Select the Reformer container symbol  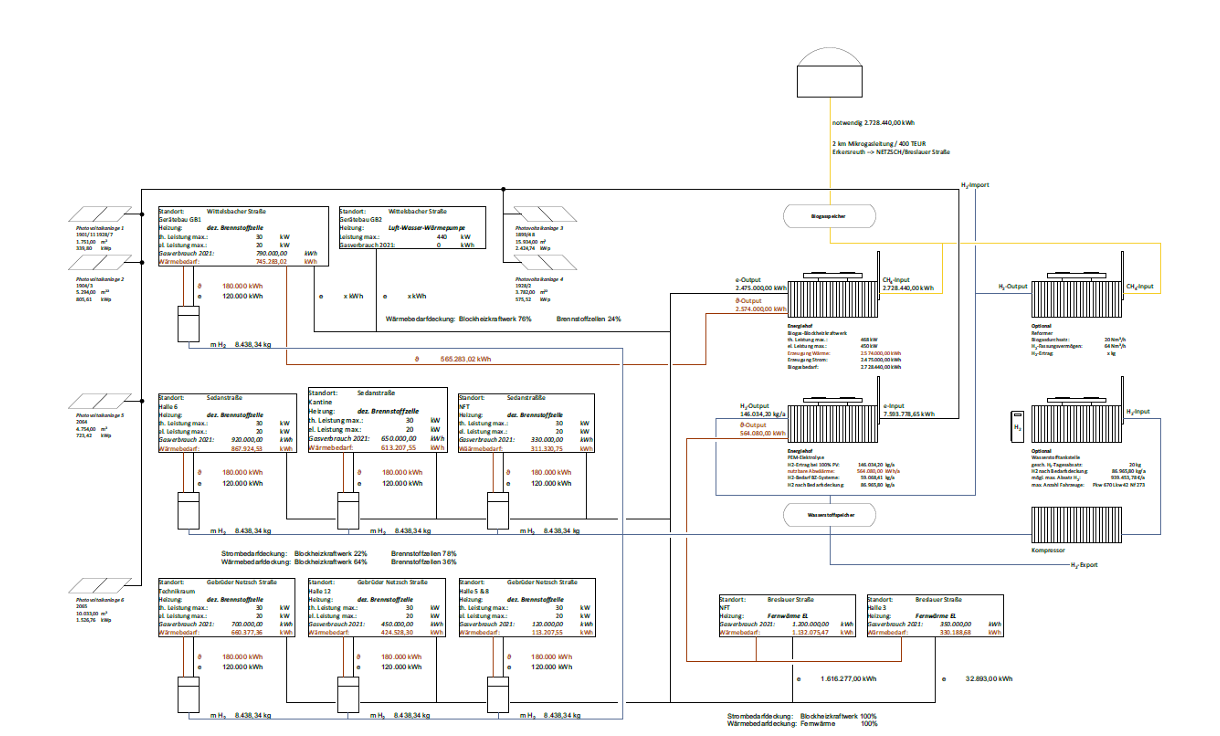coord(1075,297)
